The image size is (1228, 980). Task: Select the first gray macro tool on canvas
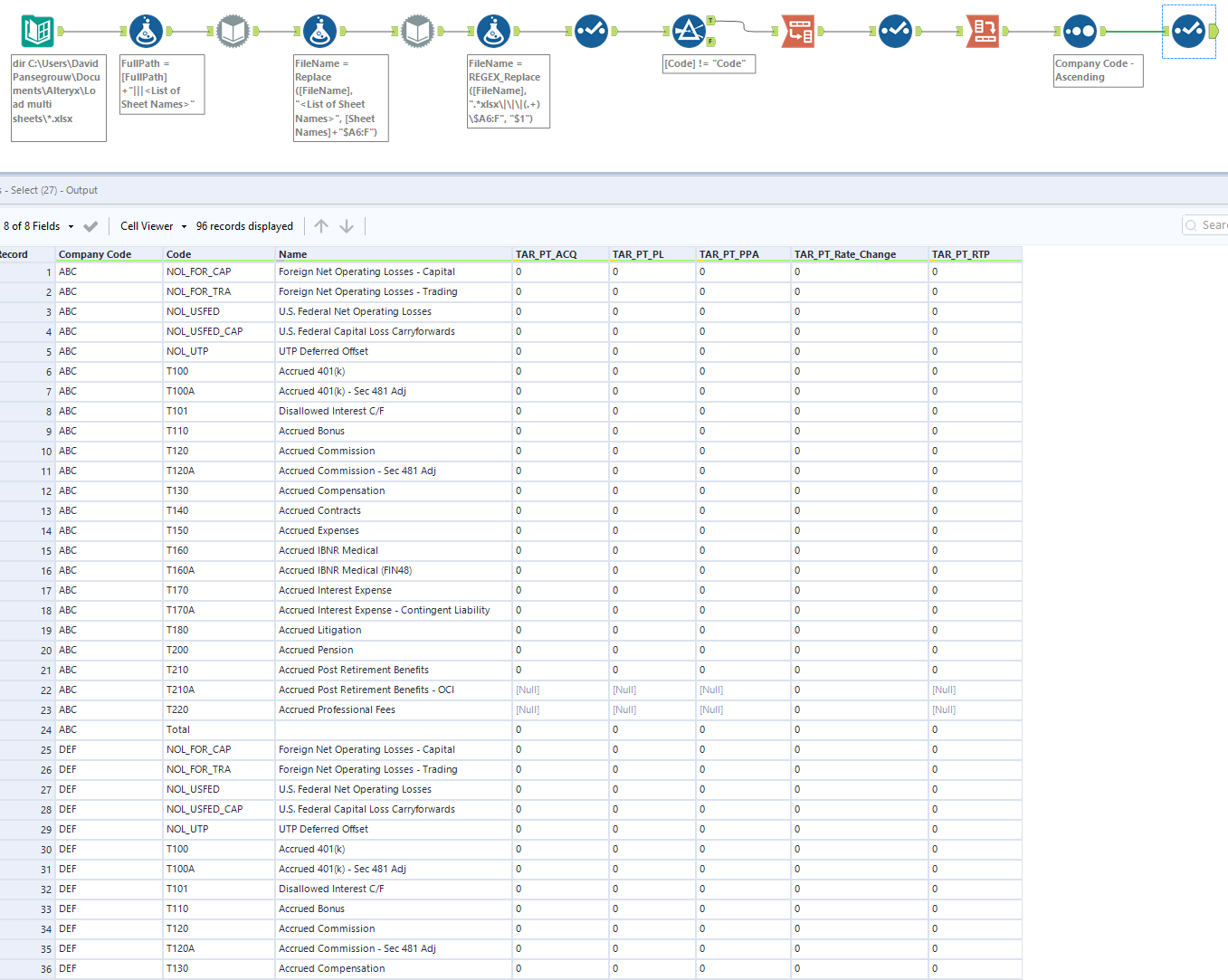click(233, 30)
